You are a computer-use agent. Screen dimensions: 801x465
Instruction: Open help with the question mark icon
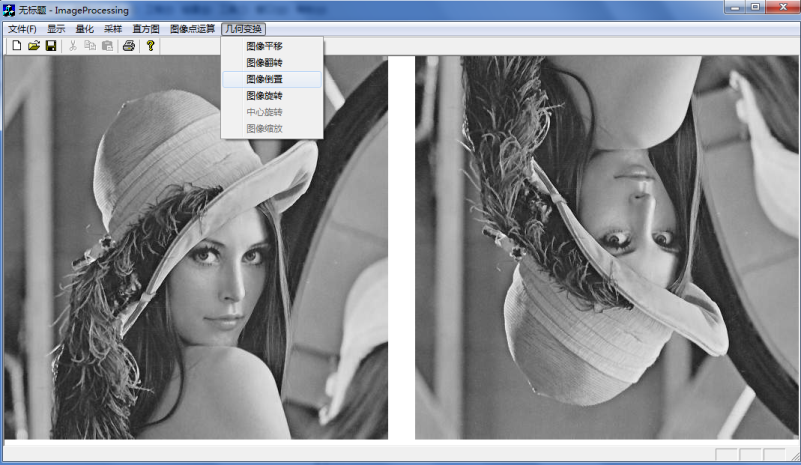[x=150, y=45]
